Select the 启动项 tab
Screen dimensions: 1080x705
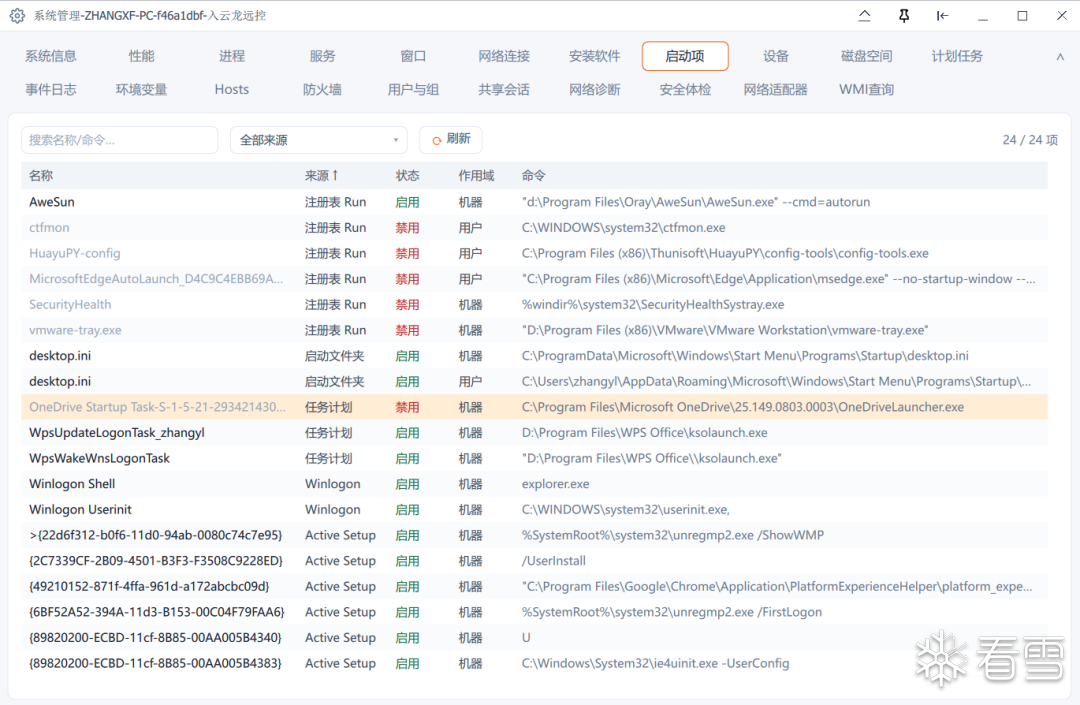click(x=685, y=56)
